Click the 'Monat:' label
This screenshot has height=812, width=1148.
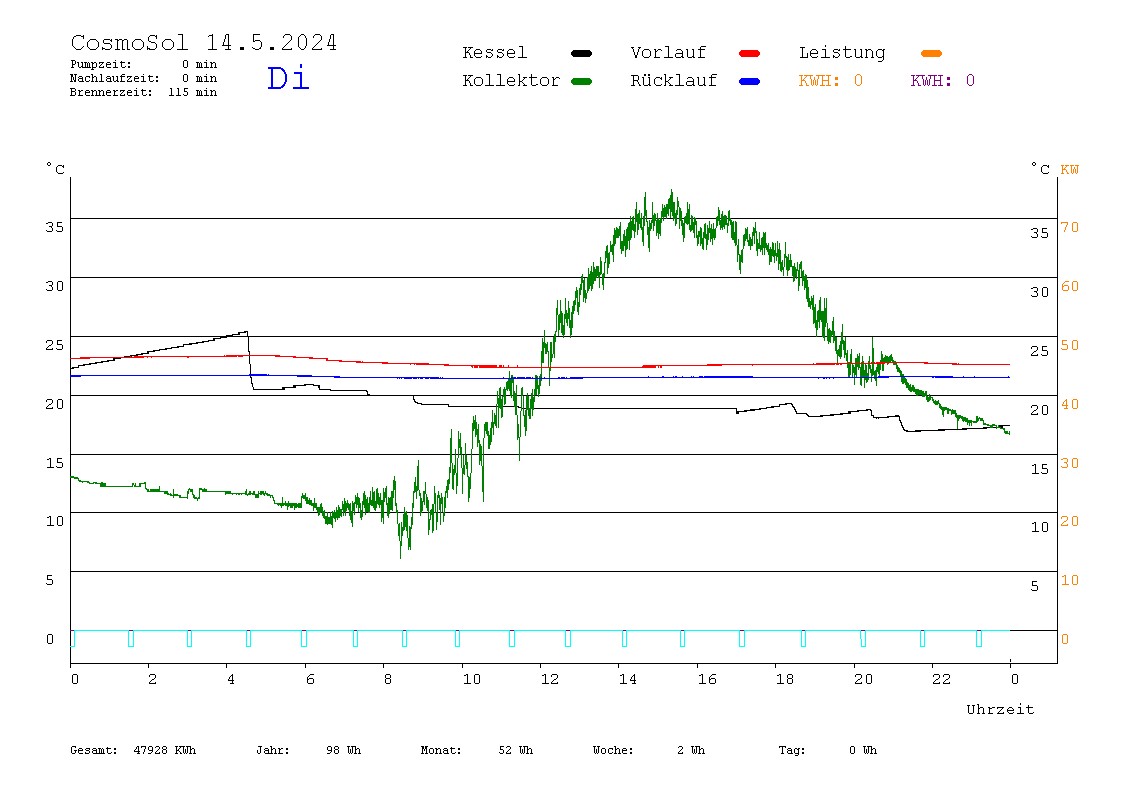(x=441, y=750)
